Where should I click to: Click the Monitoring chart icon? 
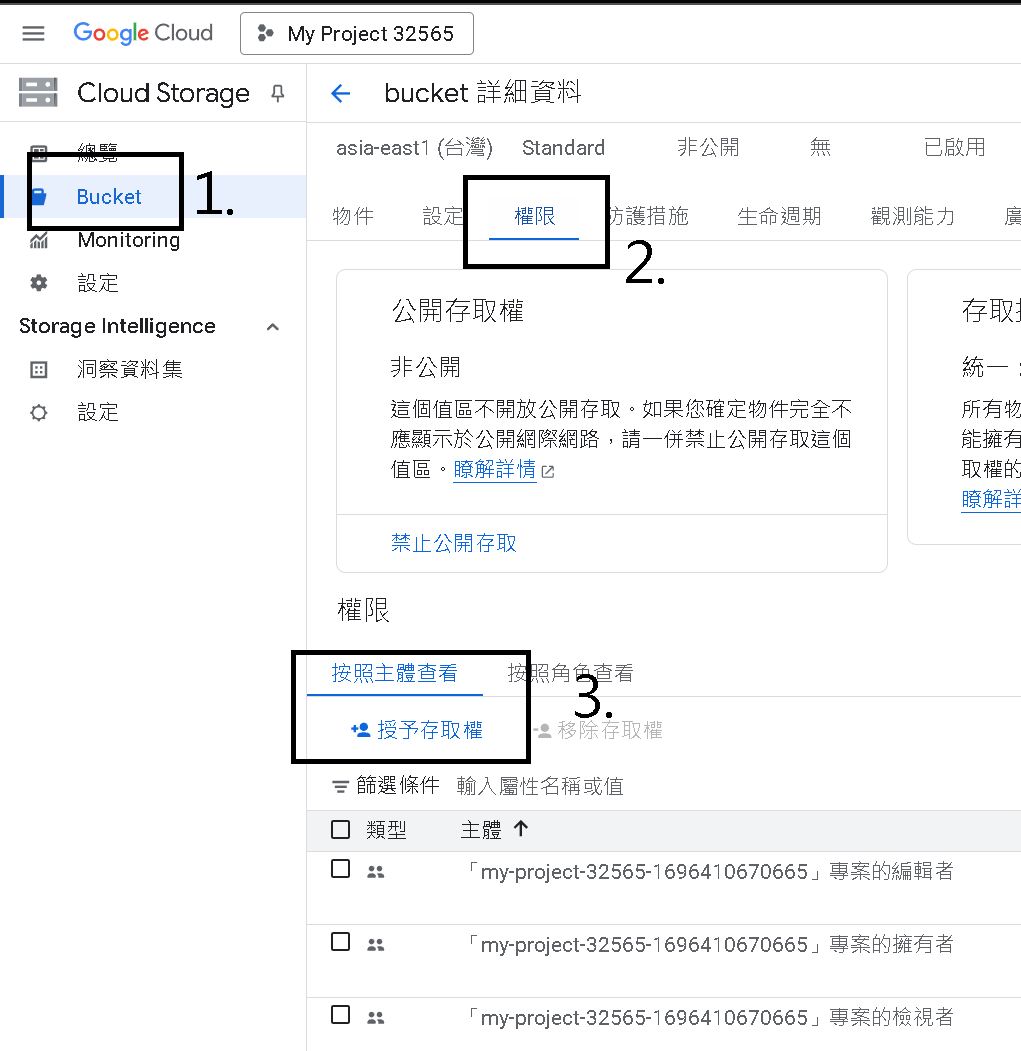click(x=39, y=240)
